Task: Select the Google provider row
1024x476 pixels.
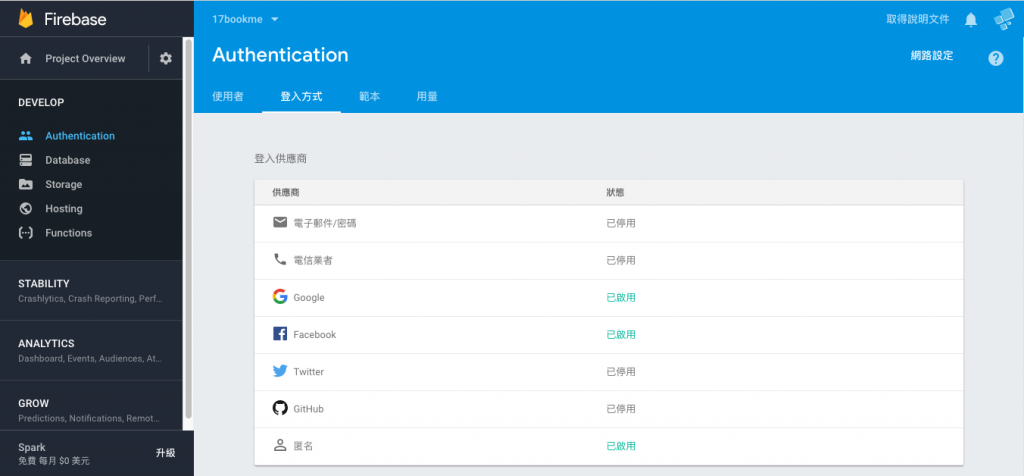Action: [609, 298]
